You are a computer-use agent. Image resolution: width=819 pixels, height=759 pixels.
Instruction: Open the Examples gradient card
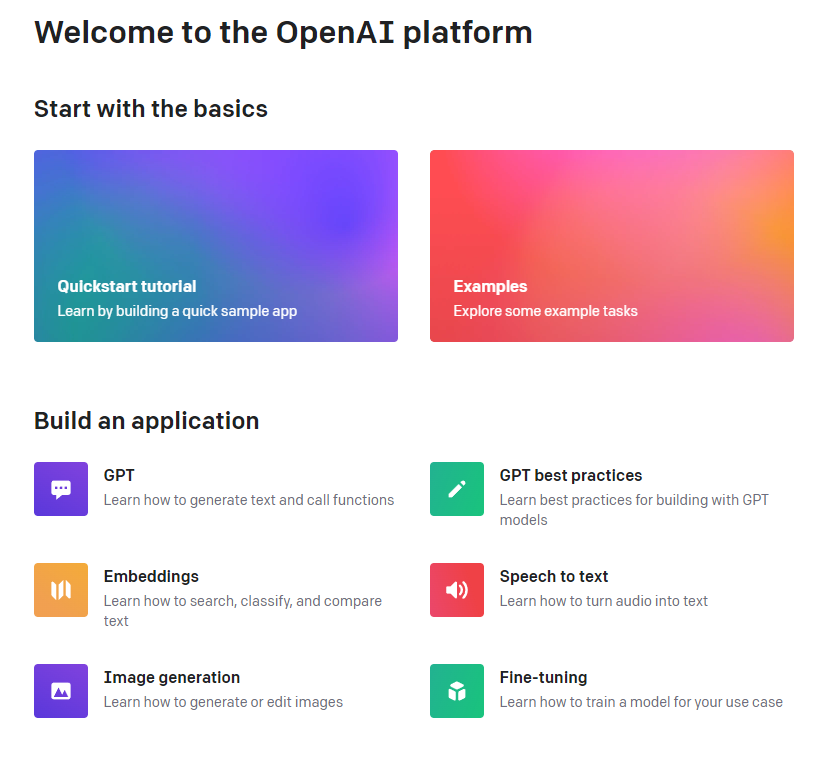click(612, 246)
